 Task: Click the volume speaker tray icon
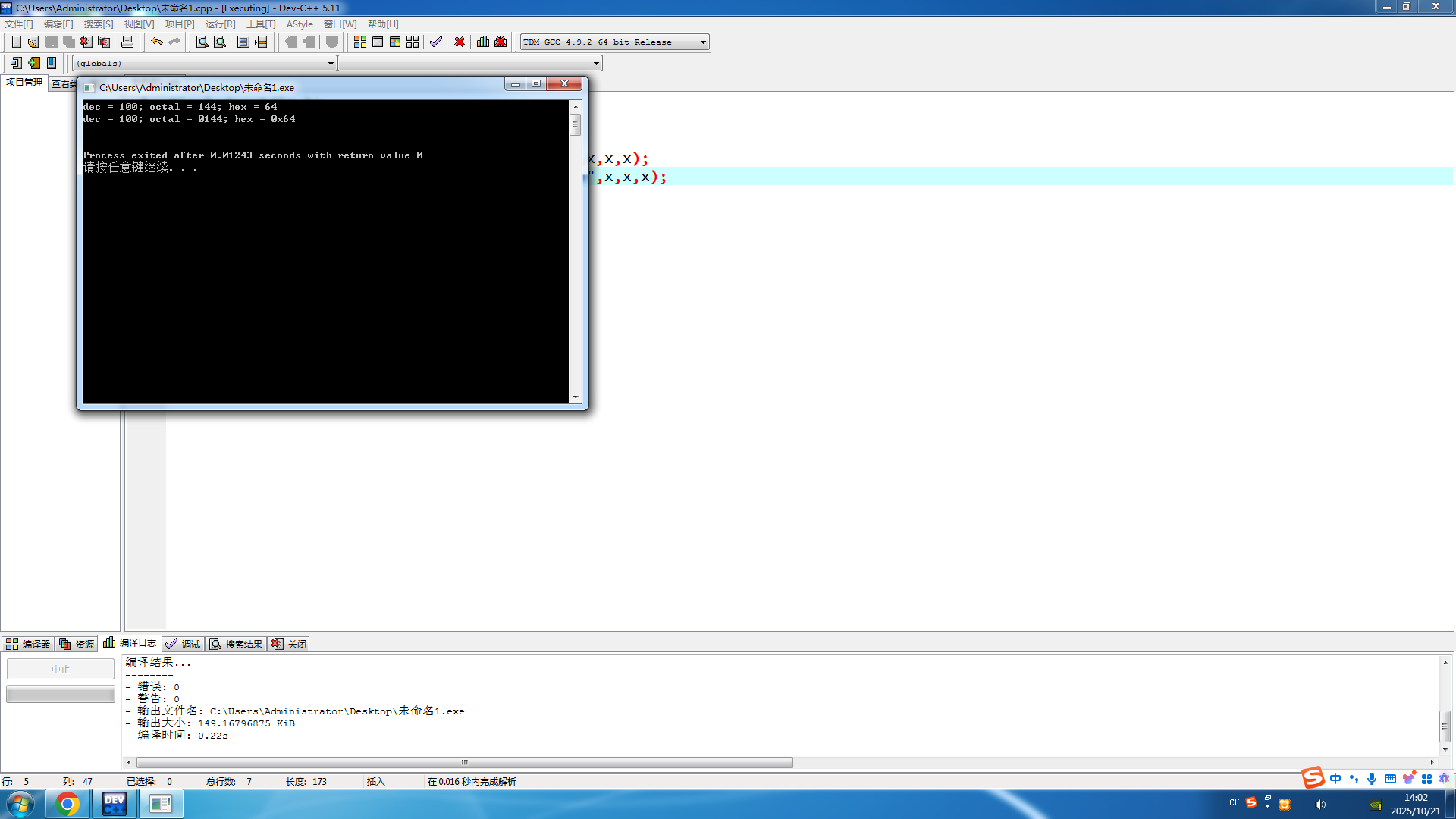click(1320, 805)
